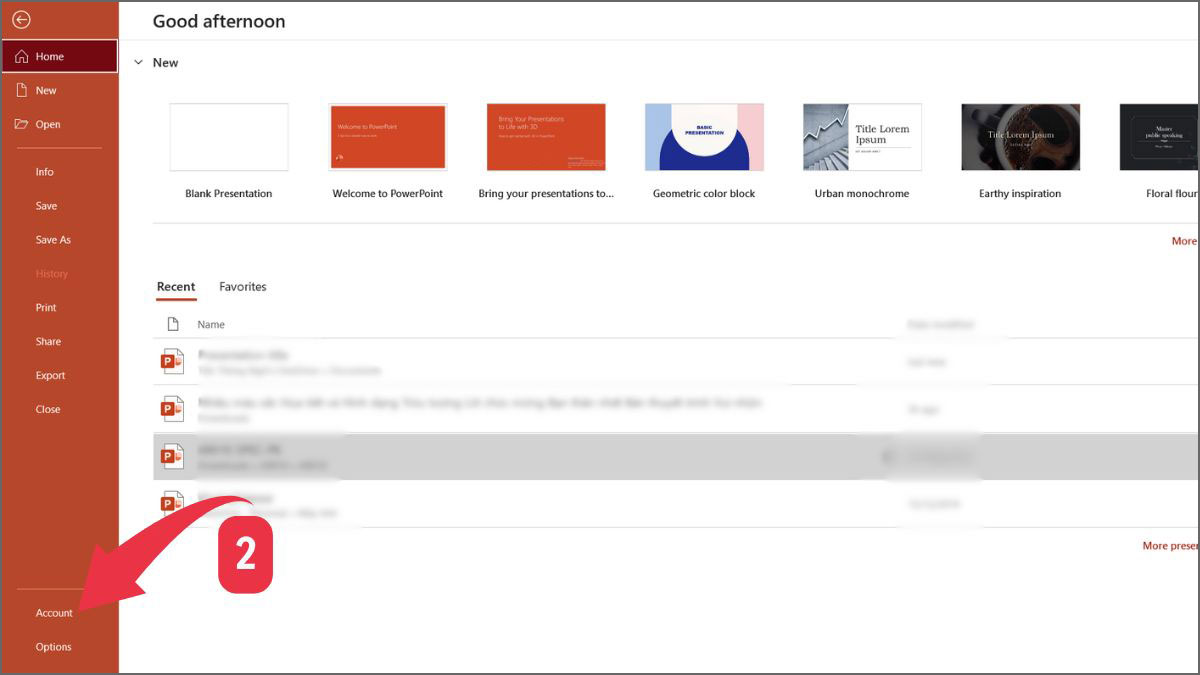Select the Geometric color block template
This screenshot has width=1200, height=675.
coord(704,137)
